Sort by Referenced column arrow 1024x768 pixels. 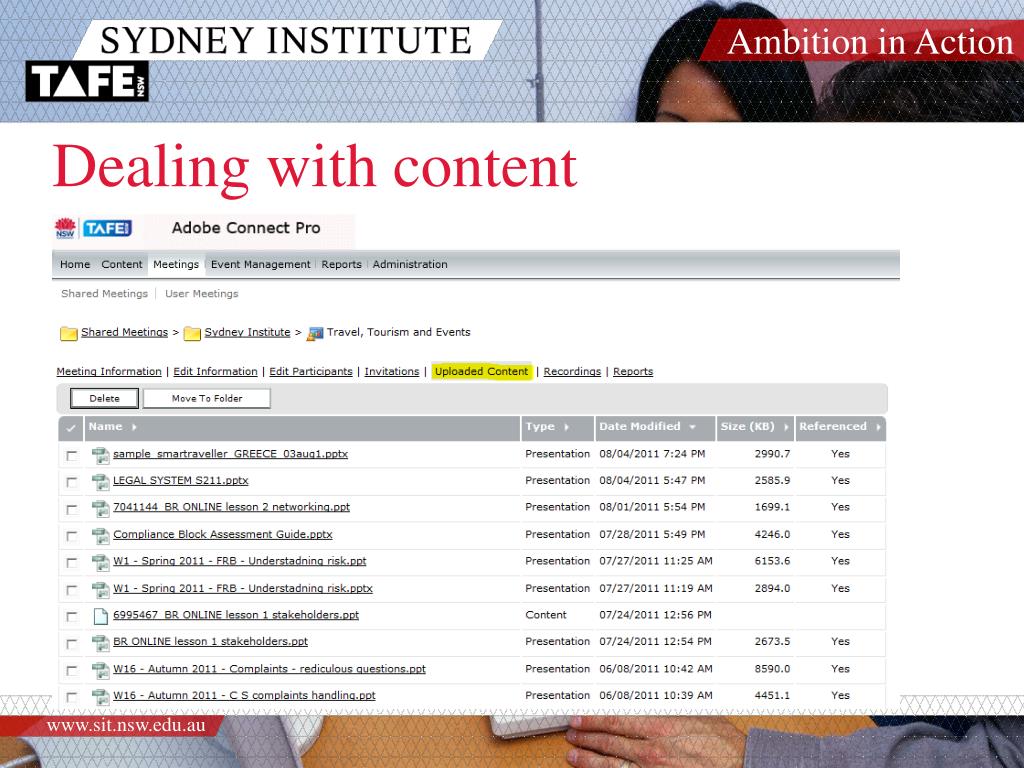[x=878, y=427]
